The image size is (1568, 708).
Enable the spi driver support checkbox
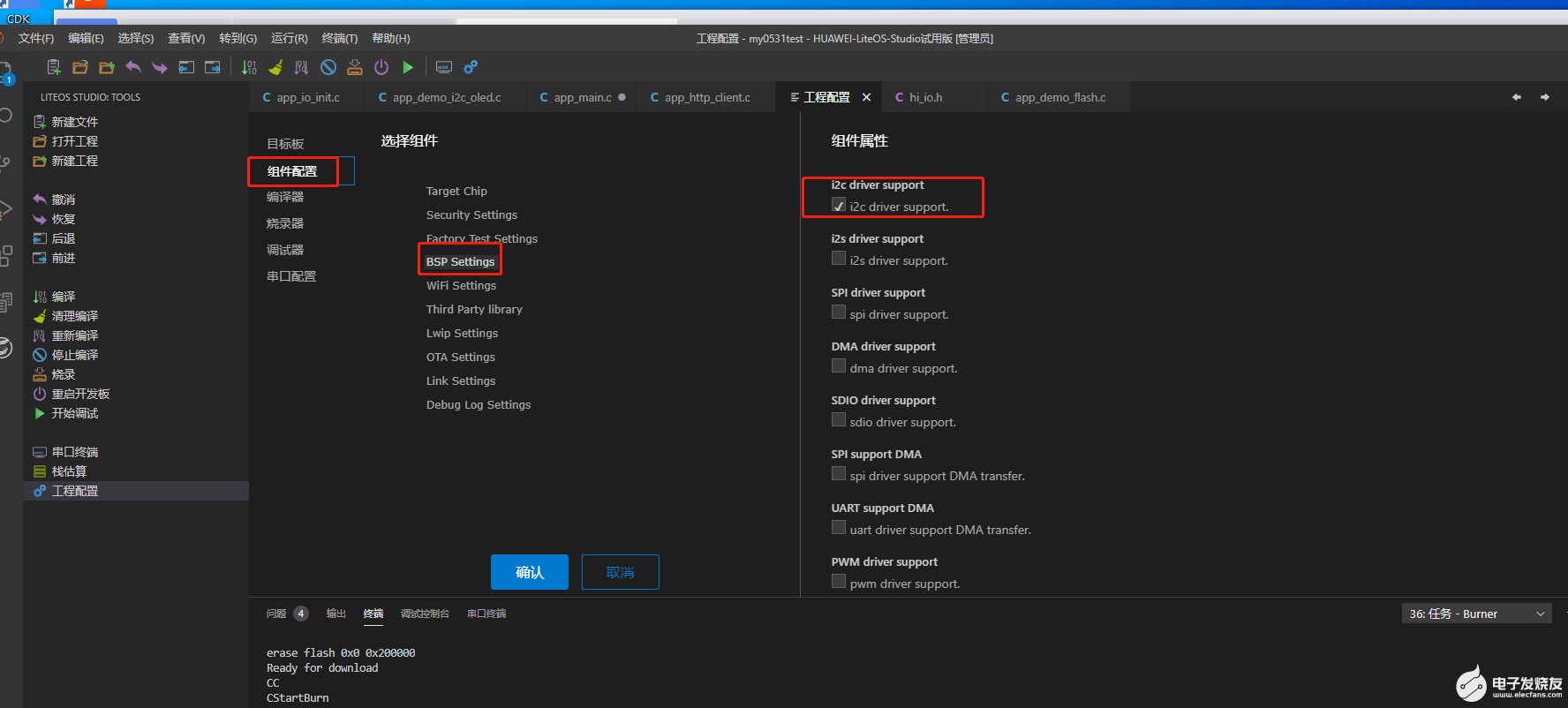tap(839, 312)
